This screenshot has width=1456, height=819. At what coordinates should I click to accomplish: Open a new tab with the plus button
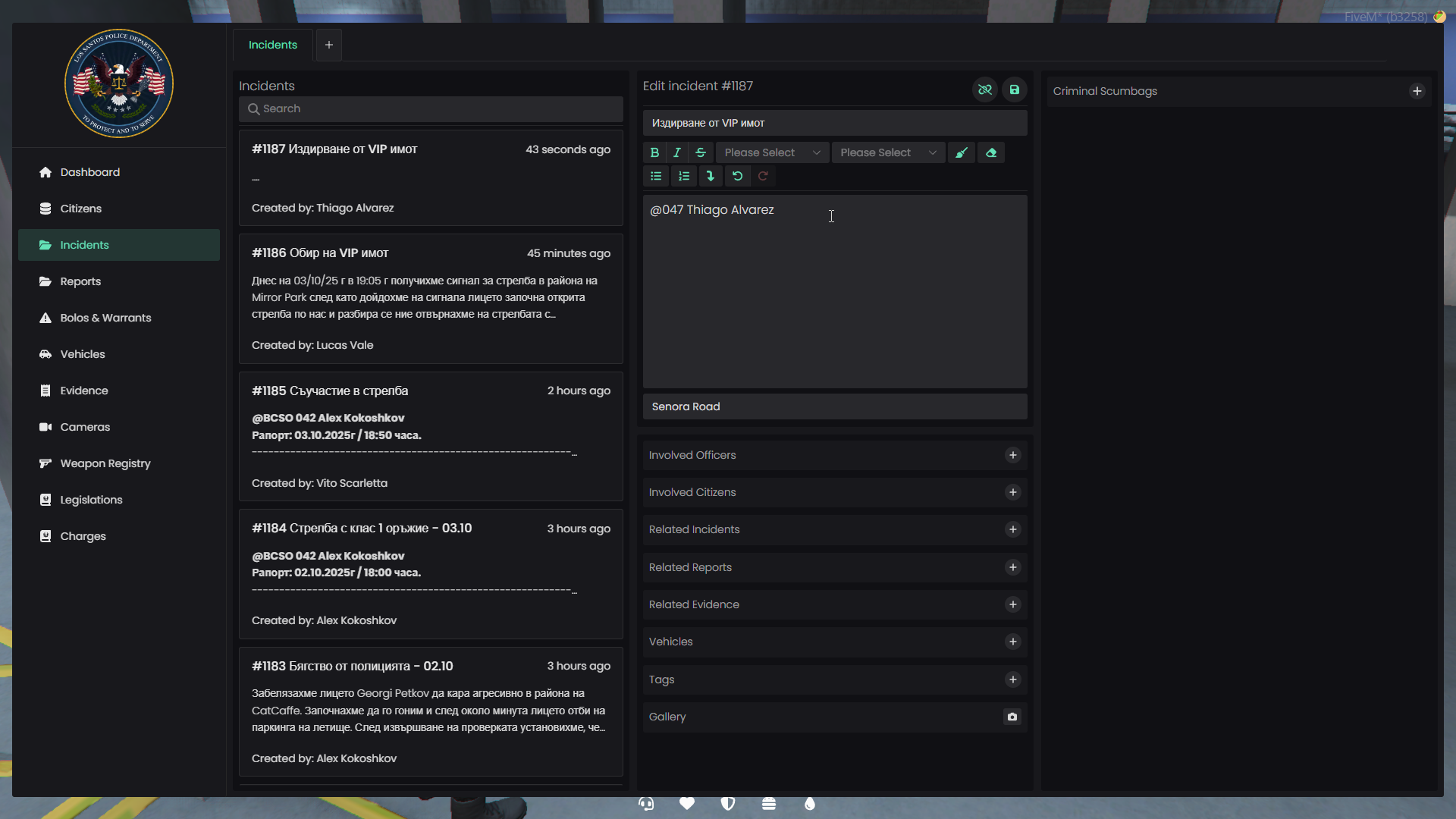point(329,45)
